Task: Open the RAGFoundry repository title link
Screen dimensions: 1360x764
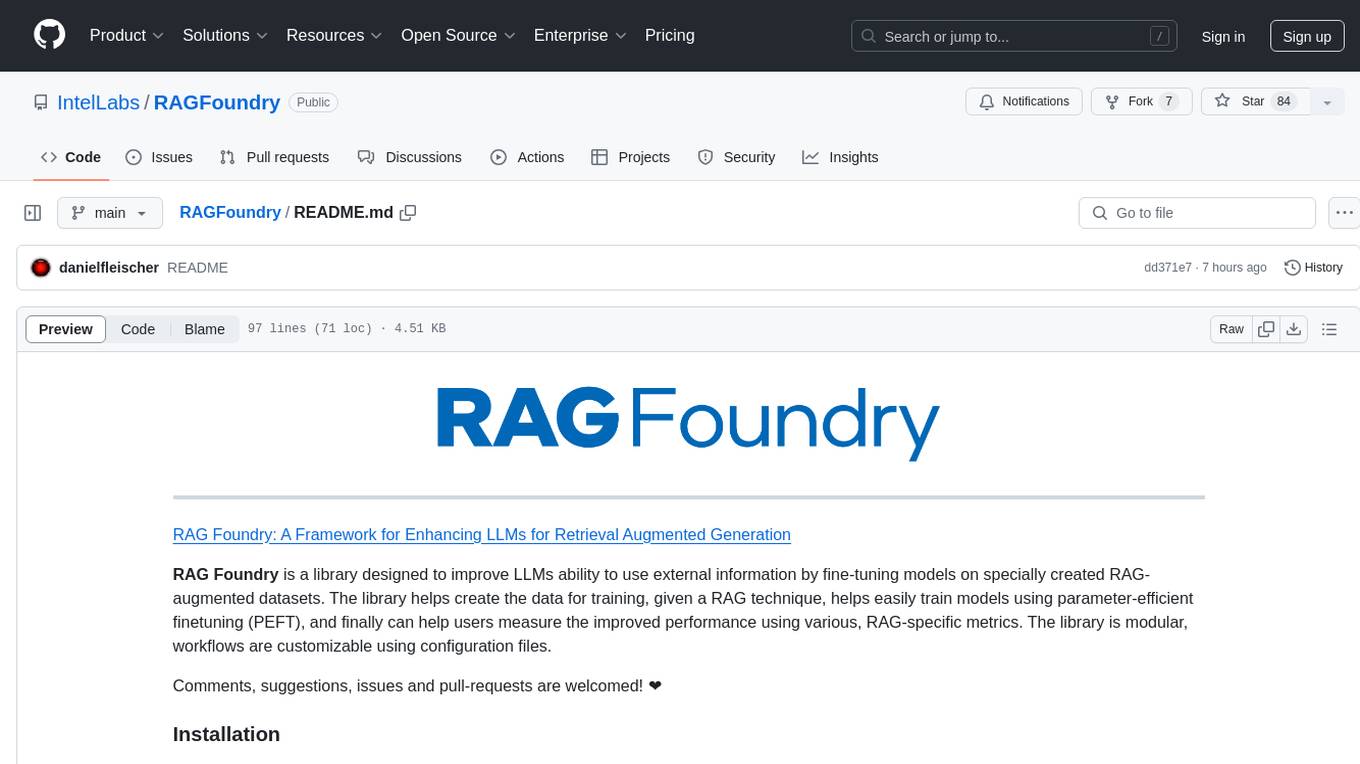Action: click(217, 102)
